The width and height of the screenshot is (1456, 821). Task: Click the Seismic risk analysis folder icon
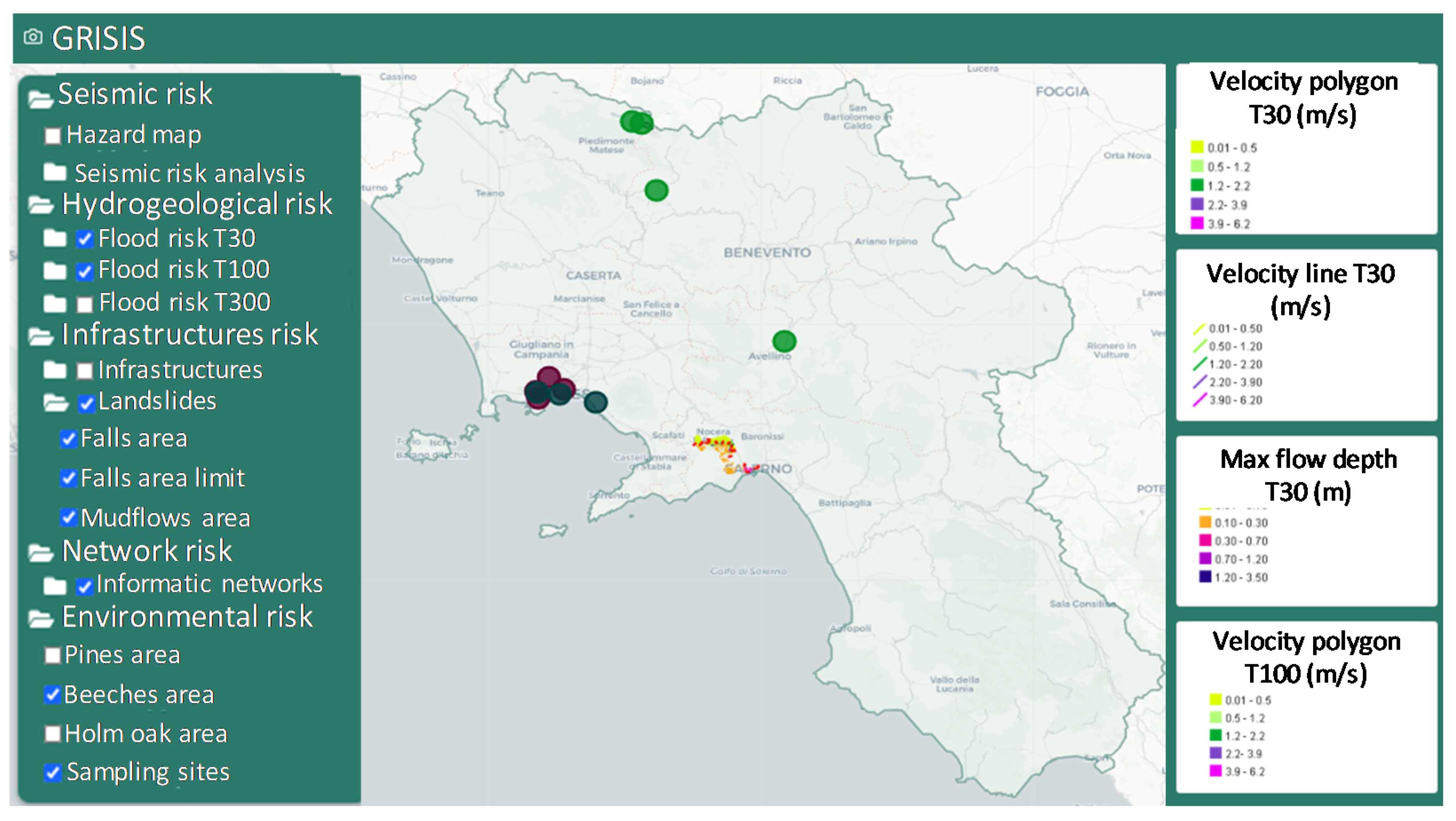(55, 172)
